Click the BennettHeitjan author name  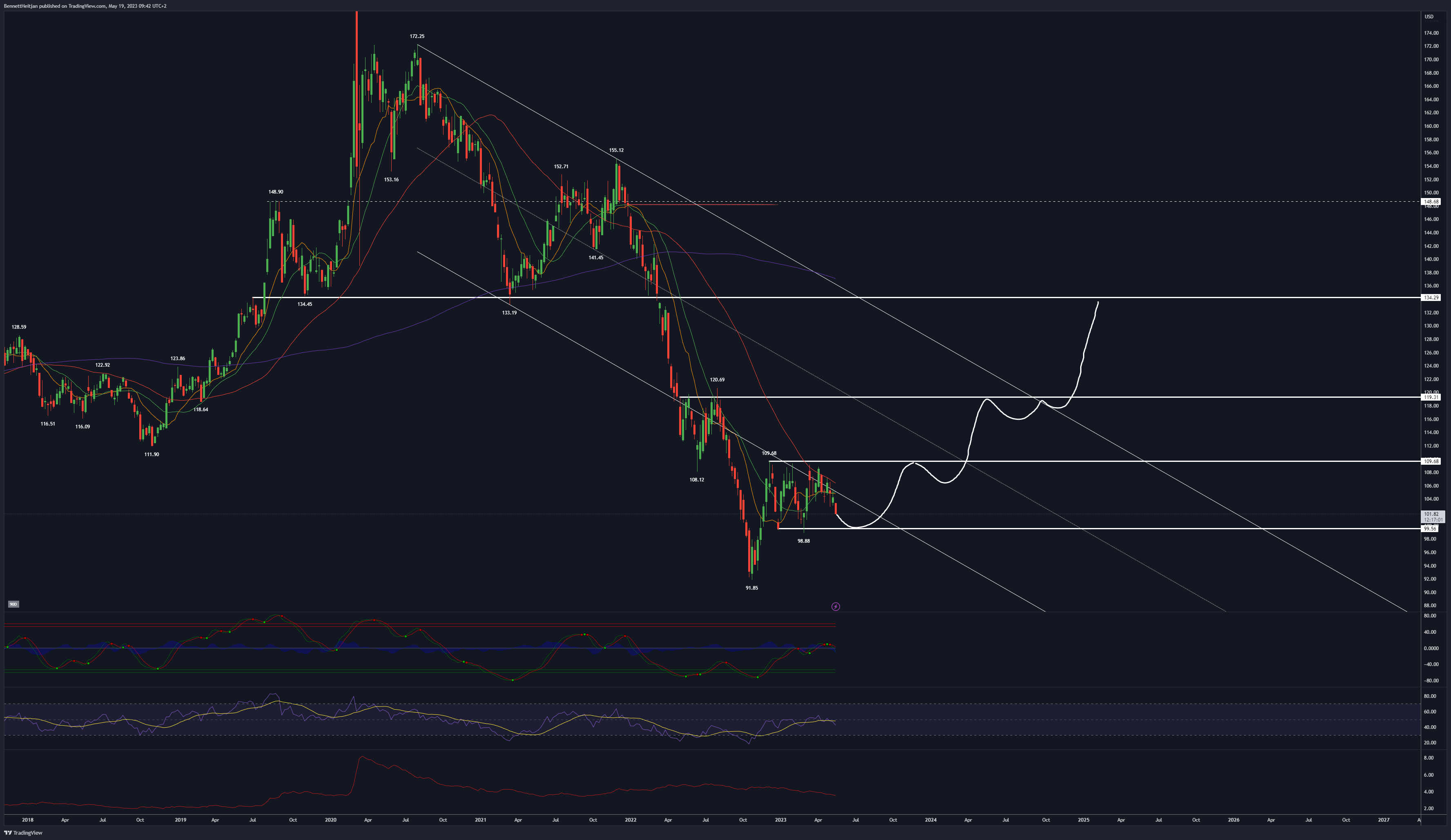(21, 7)
